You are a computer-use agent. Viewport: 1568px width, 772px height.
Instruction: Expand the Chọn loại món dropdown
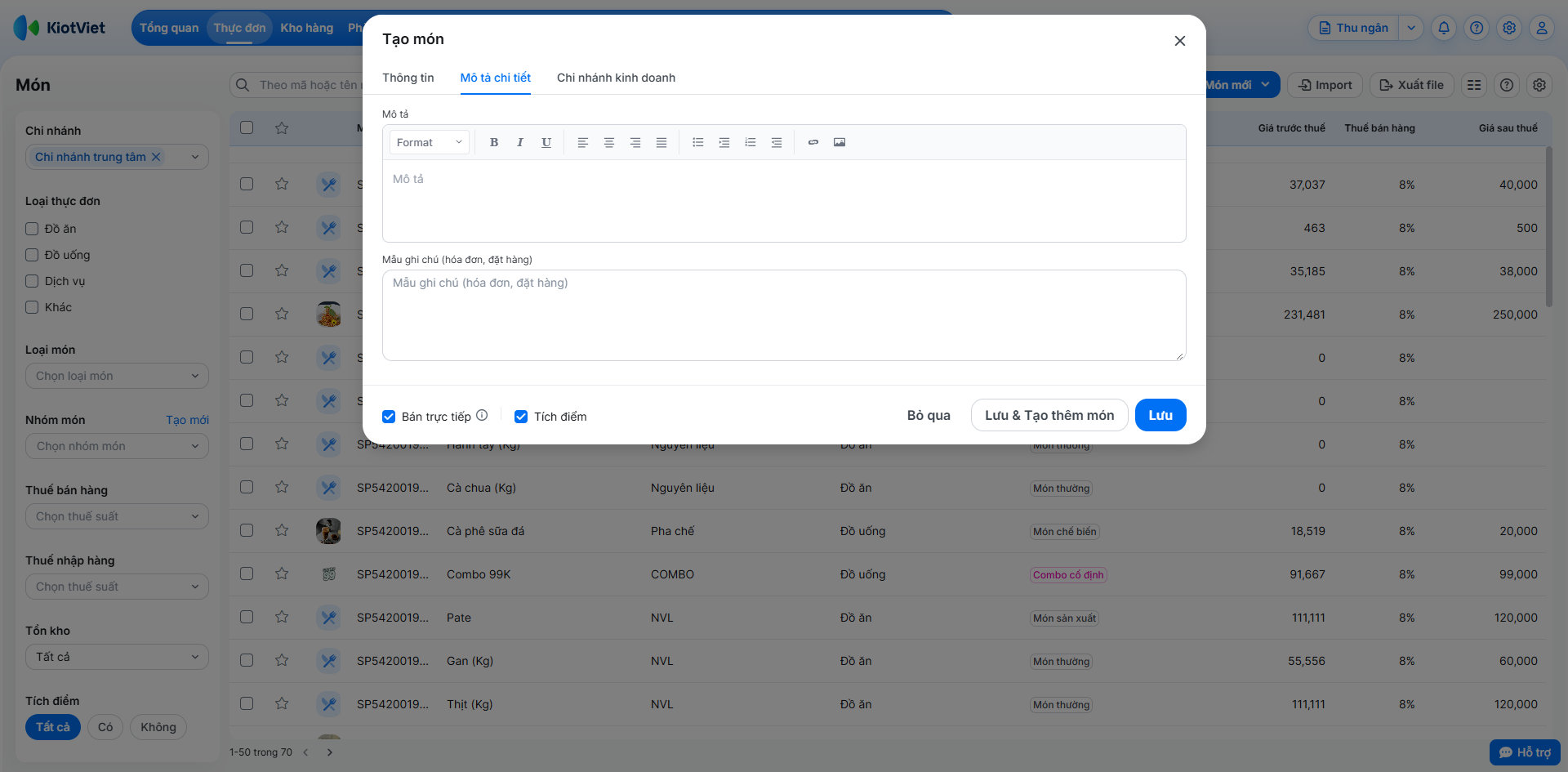[117, 376]
